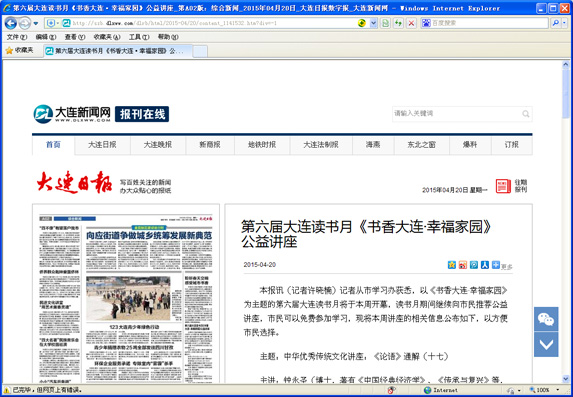Click headline 向应街道争做城乡统筹发展新典范 in page preview
Image resolution: width=573 pixels, height=397 pixels.
point(149,236)
